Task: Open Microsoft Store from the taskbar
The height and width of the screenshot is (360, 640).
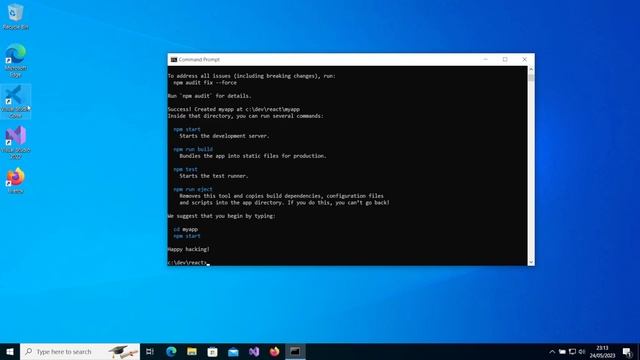Action: click(212, 351)
